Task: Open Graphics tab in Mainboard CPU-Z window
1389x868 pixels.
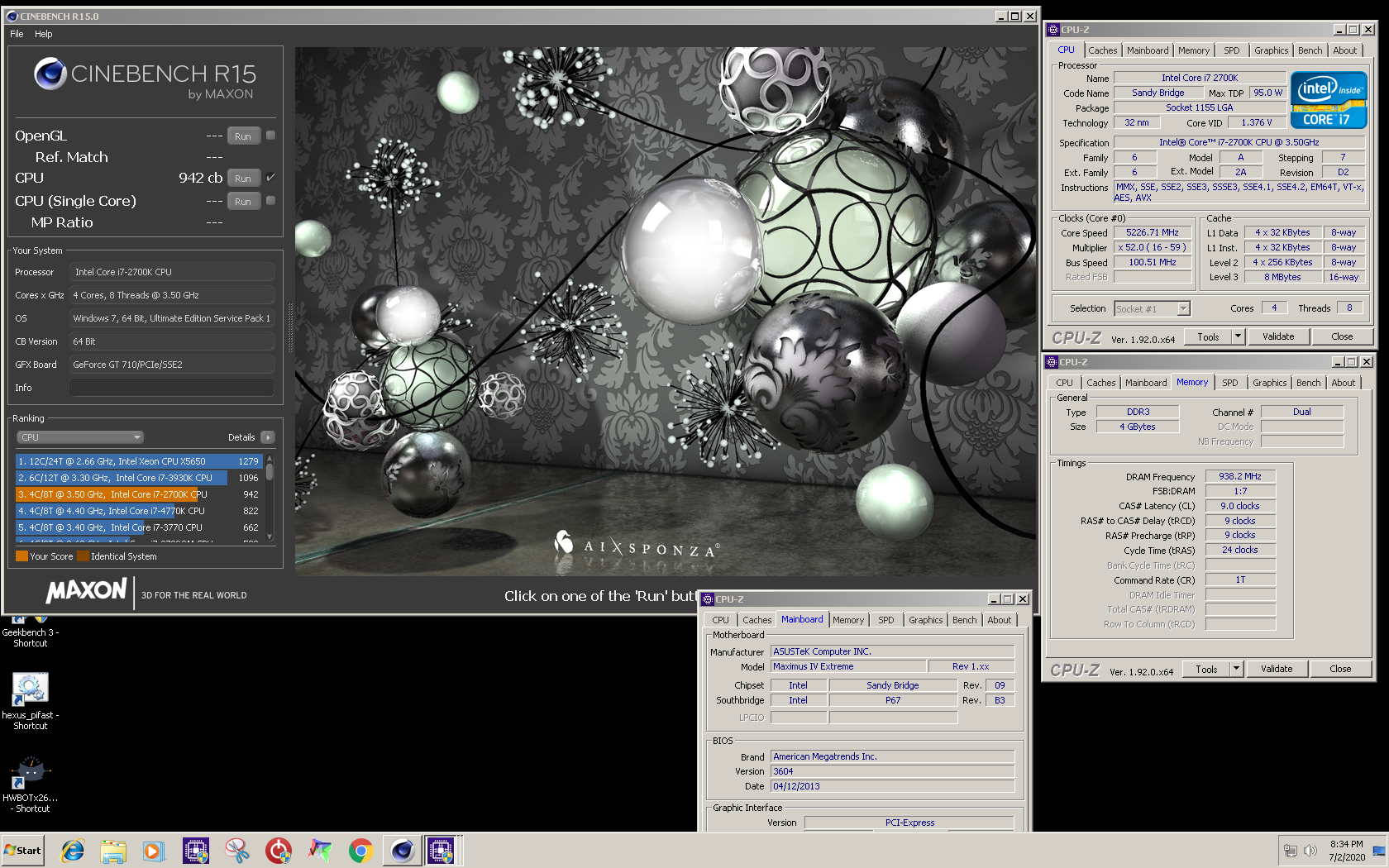Action: click(925, 620)
